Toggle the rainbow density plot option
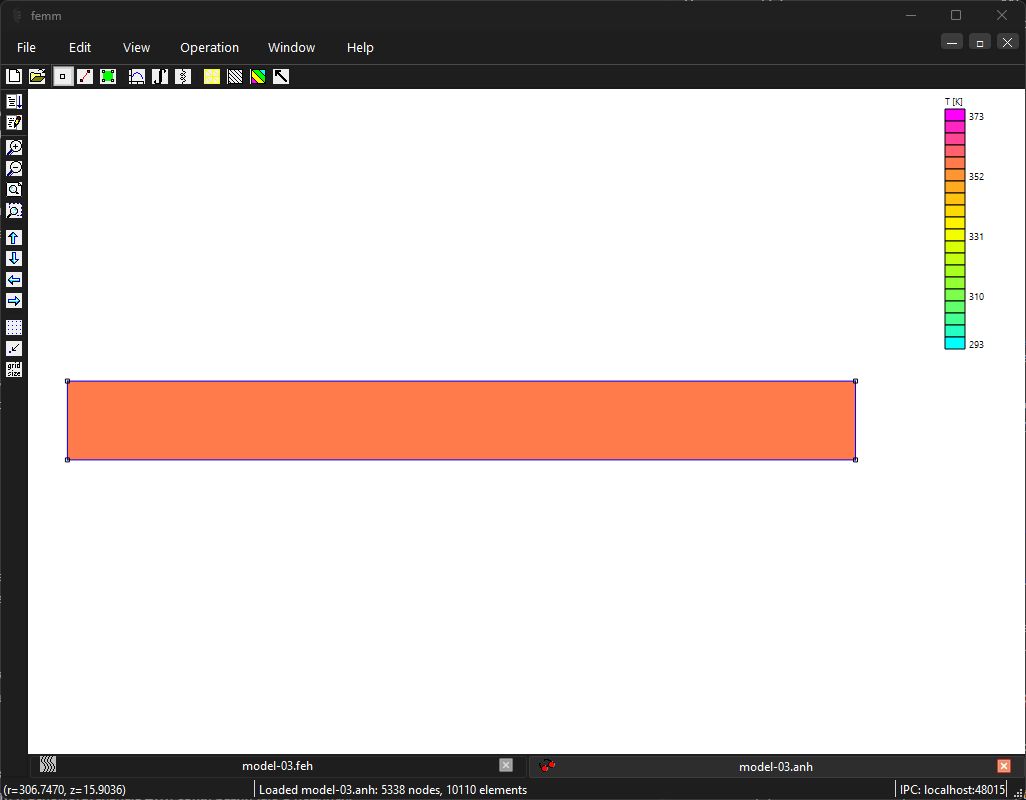The image size is (1026, 800). (x=258, y=77)
